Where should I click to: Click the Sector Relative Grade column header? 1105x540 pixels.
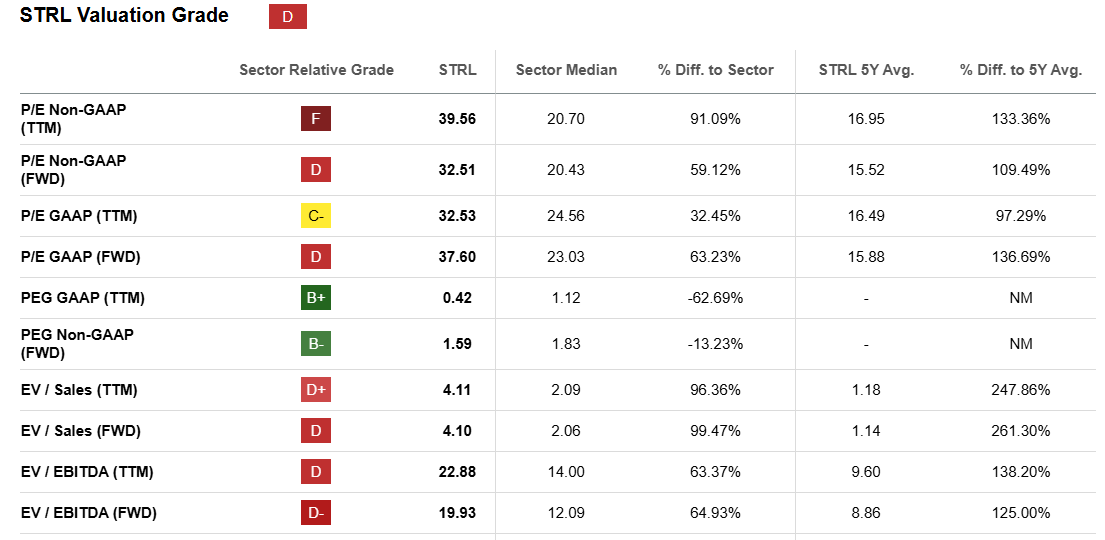tap(316, 70)
